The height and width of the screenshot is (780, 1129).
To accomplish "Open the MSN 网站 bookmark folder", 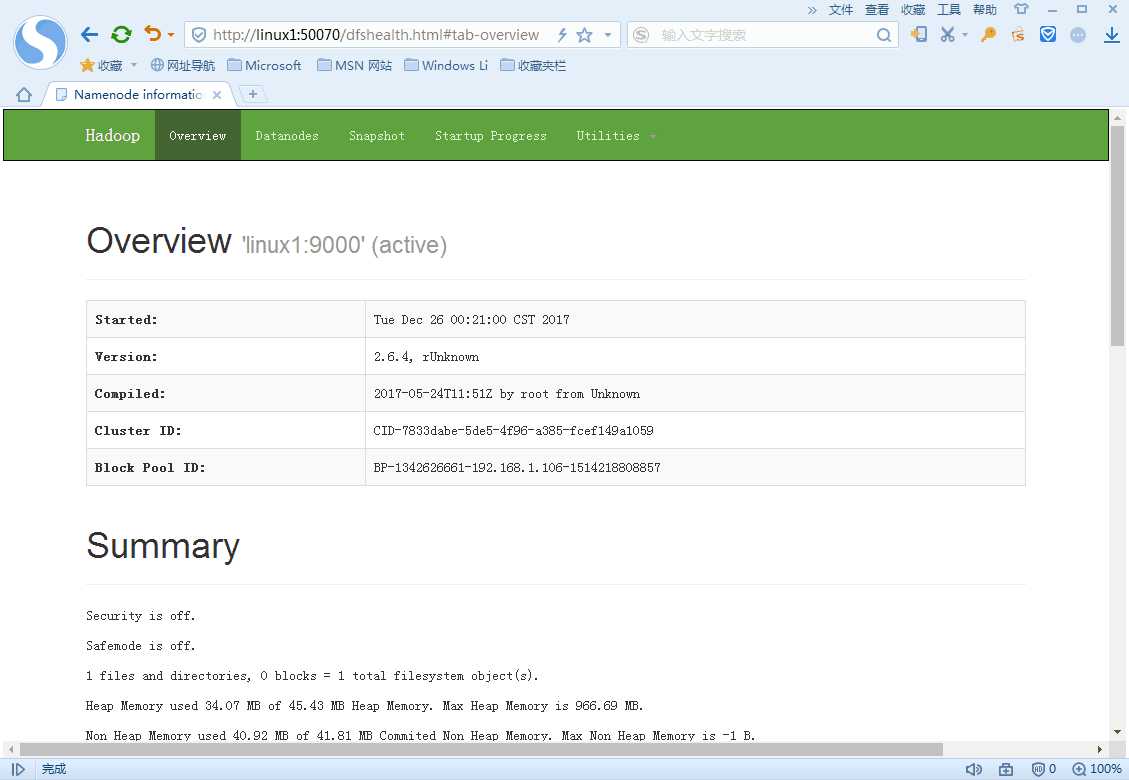I will (x=355, y=66).
